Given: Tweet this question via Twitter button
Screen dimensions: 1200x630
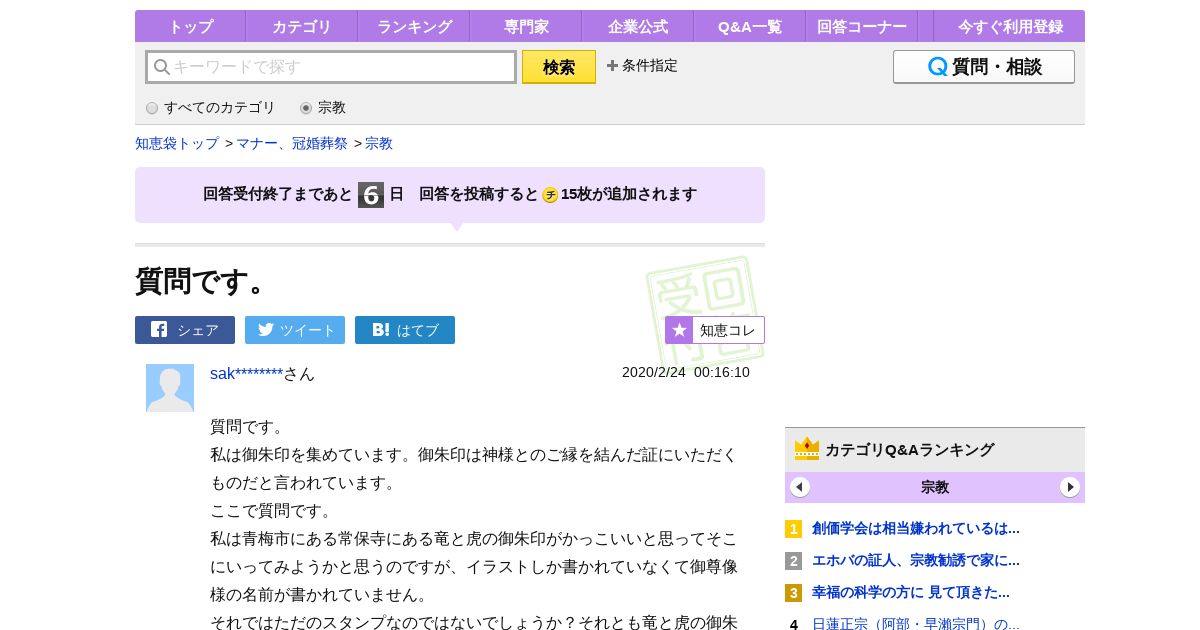Looking at the screenshot, I should [295, 330].
